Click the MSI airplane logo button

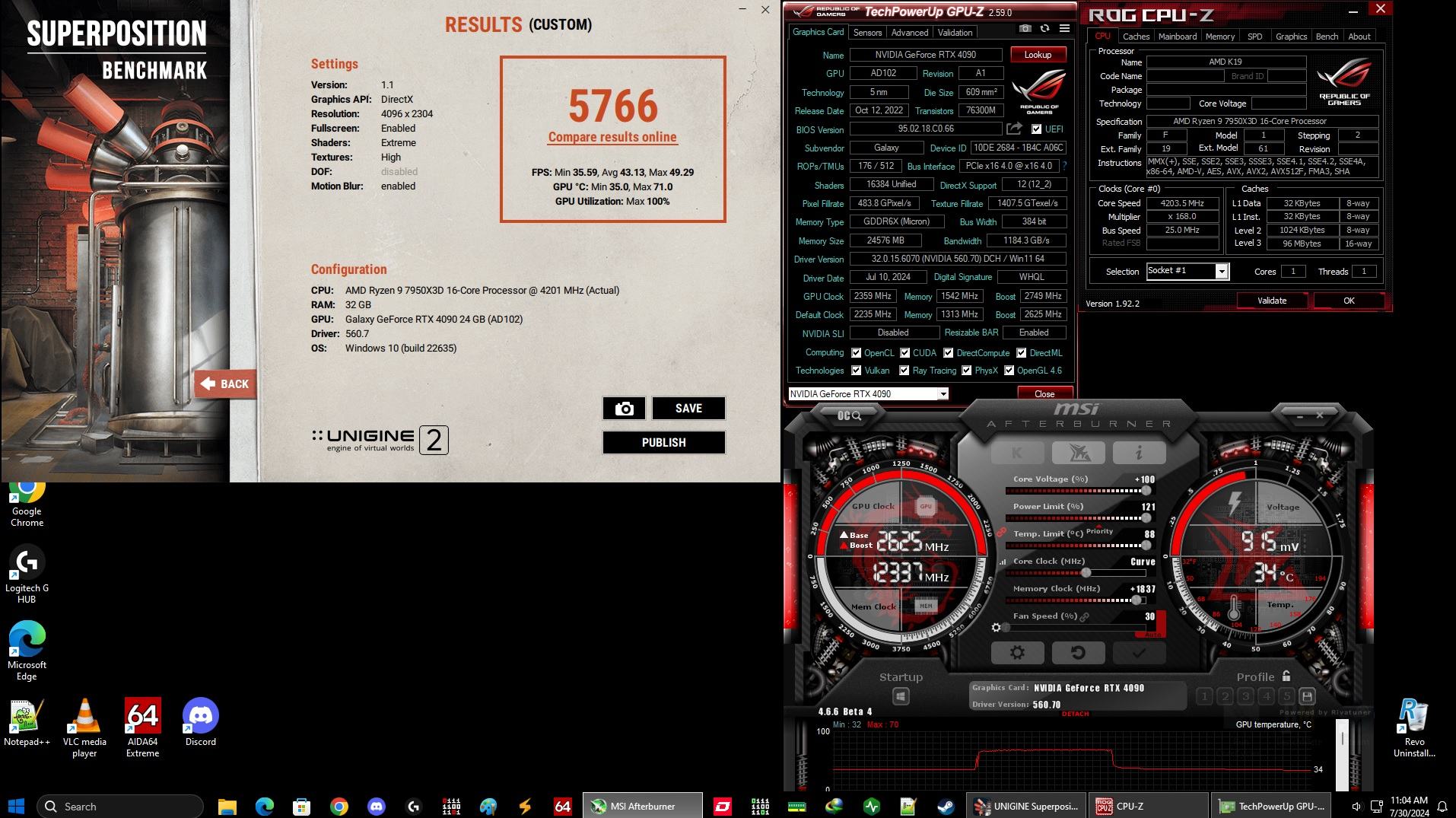click(1078, 453)
